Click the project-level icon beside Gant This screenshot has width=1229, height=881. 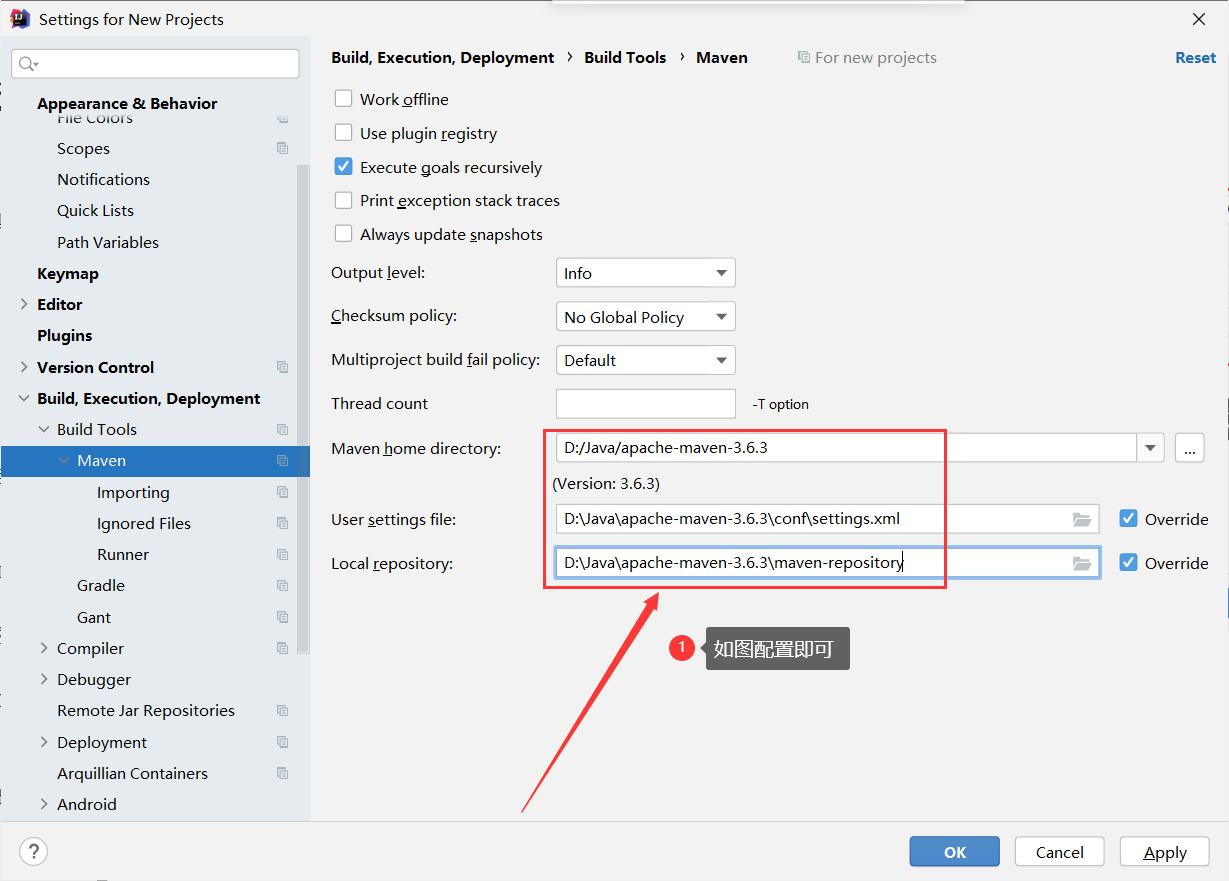point(283,617)
